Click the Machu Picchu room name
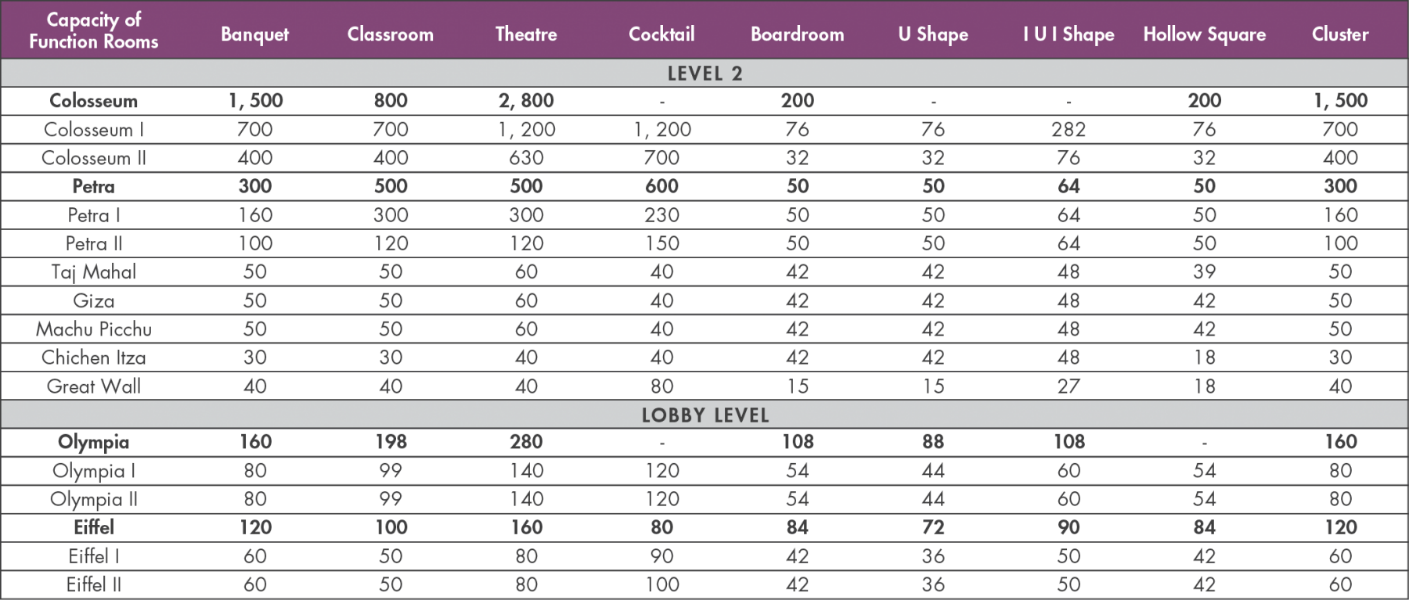This screenshot has height=600, width=1409. [x=94, y=329]
